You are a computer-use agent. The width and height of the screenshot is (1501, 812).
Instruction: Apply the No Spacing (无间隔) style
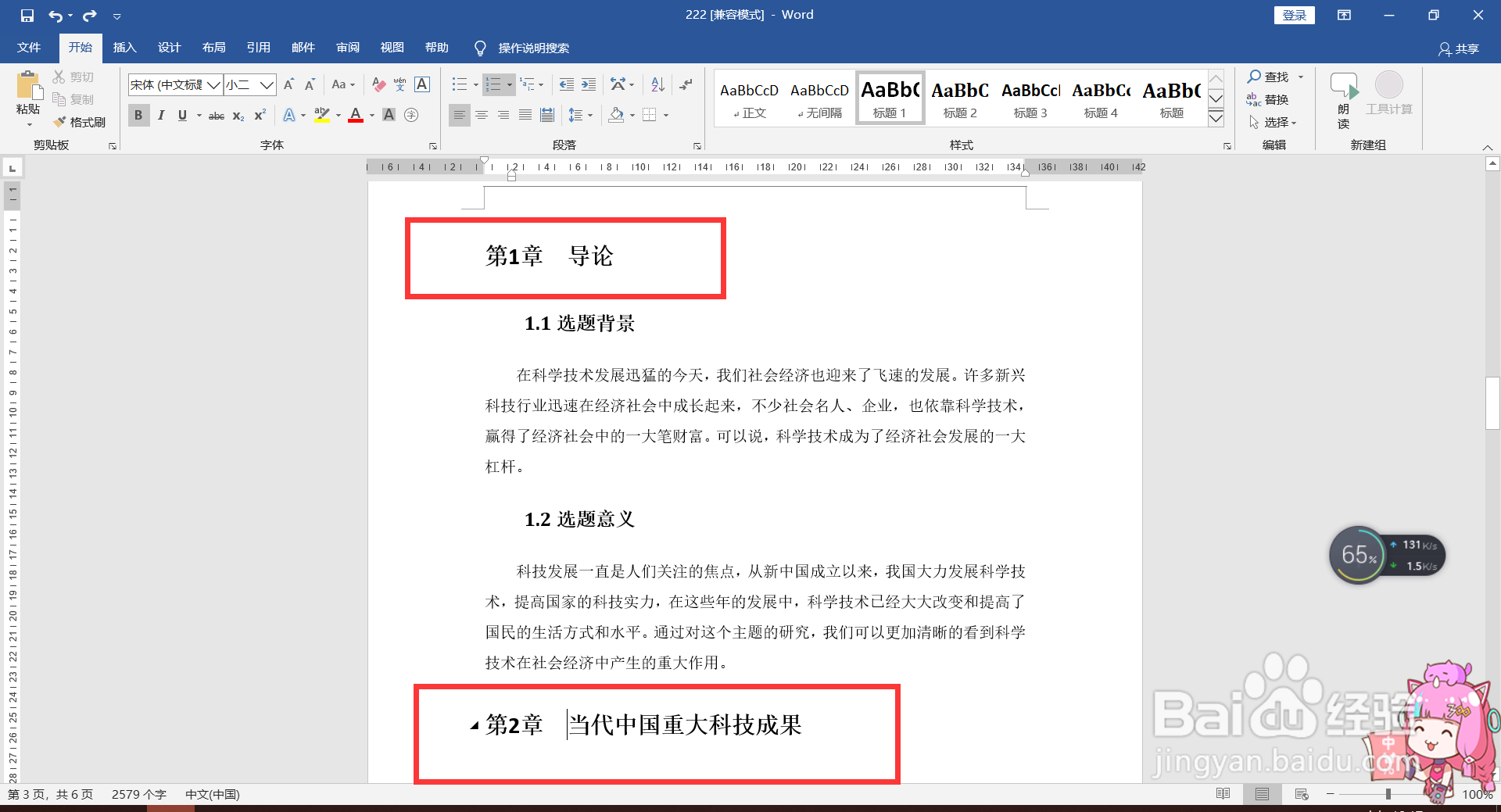tap(819, 98)
